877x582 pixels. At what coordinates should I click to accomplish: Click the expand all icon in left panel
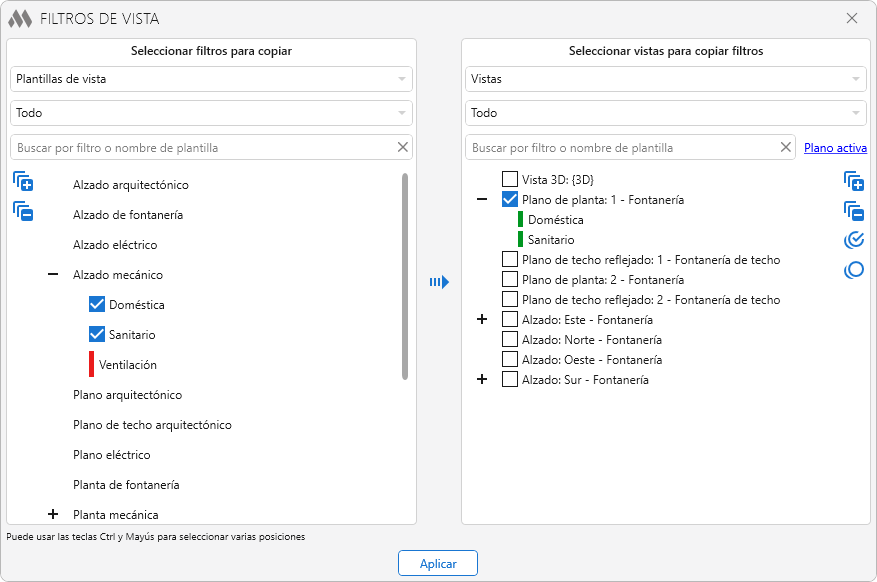[23, 182]
